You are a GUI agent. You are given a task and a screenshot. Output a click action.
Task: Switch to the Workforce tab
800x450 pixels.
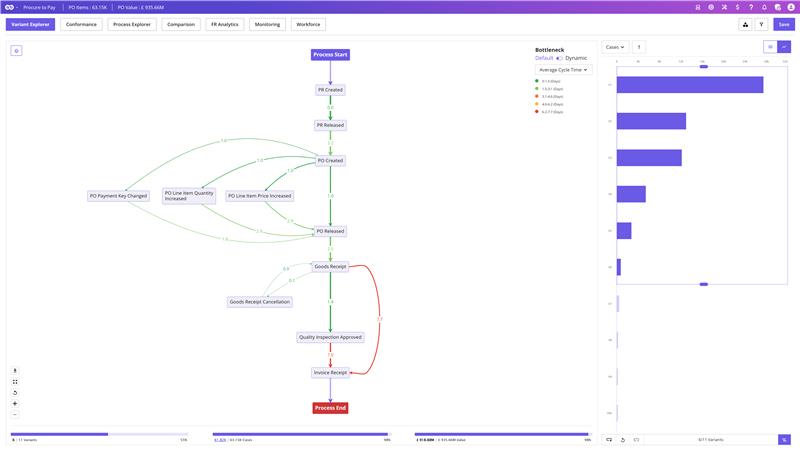pyautogui.click(x=308, y=24)
